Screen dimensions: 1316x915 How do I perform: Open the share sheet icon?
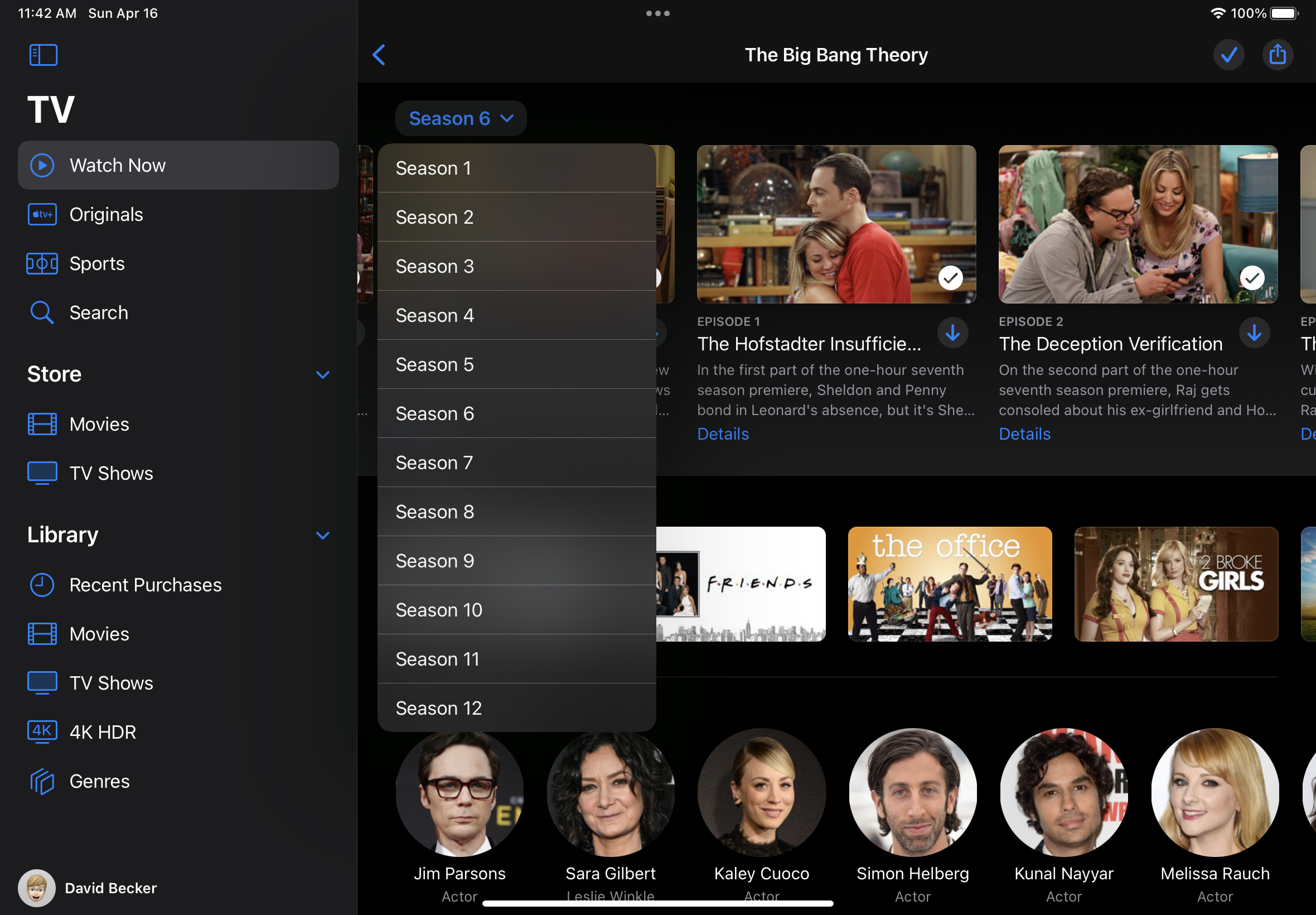tap(1277, 55)
